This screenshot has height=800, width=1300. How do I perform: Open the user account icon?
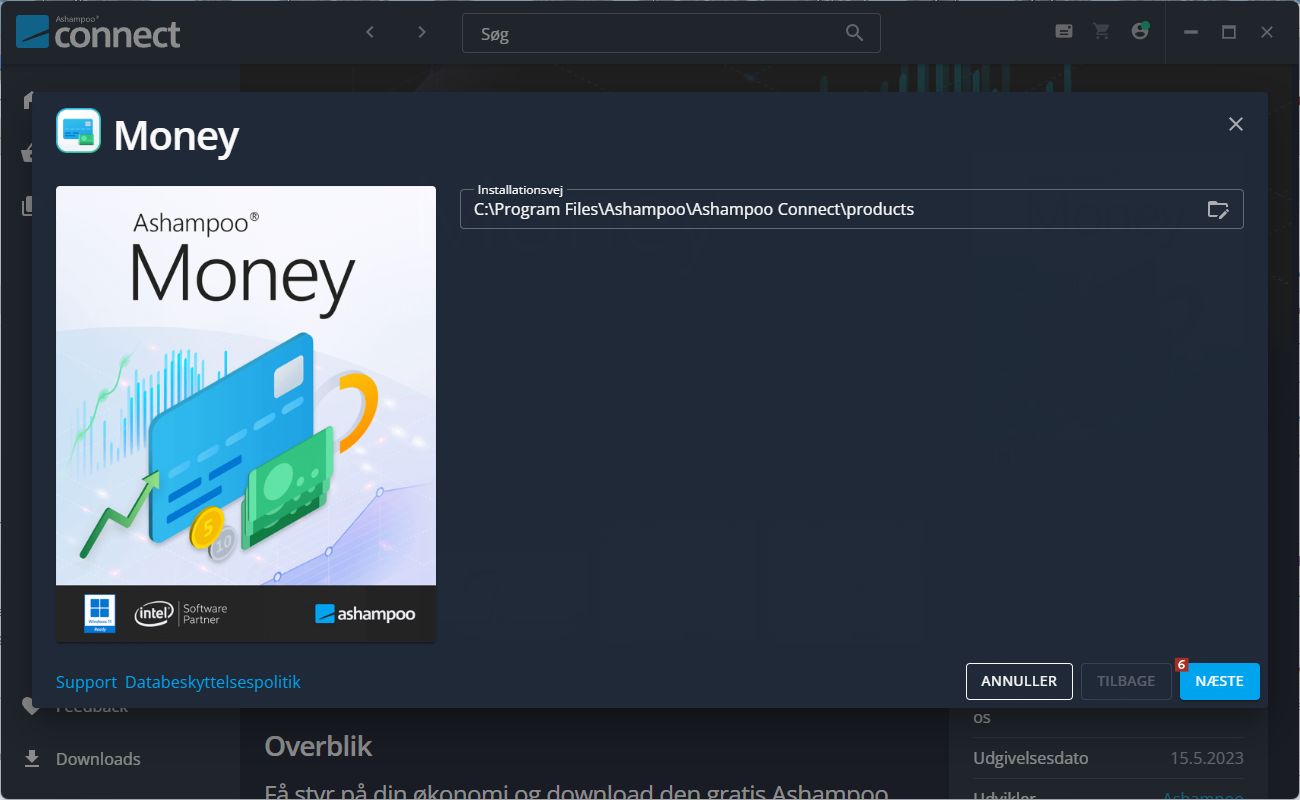coord(1140,32)
